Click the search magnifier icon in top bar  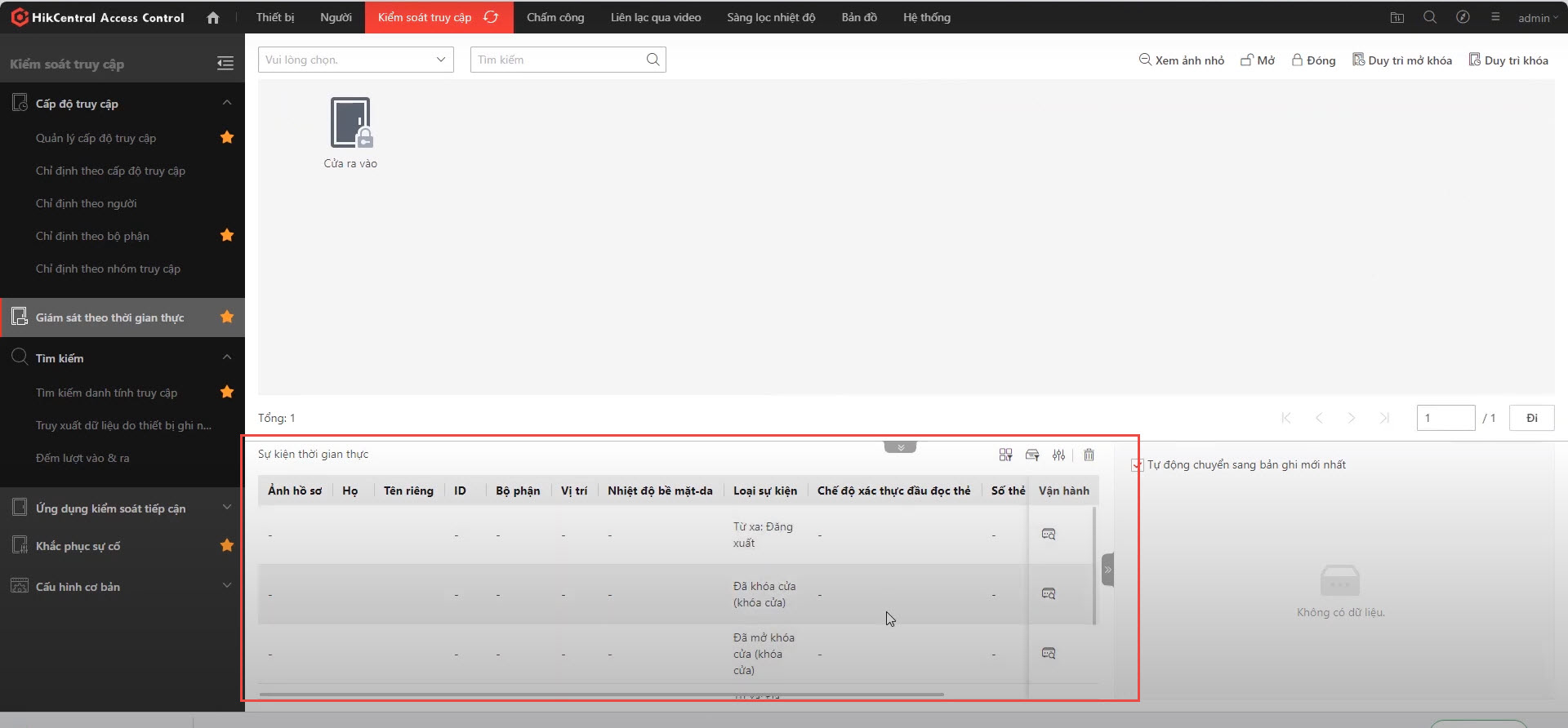tap(1429, 17)
